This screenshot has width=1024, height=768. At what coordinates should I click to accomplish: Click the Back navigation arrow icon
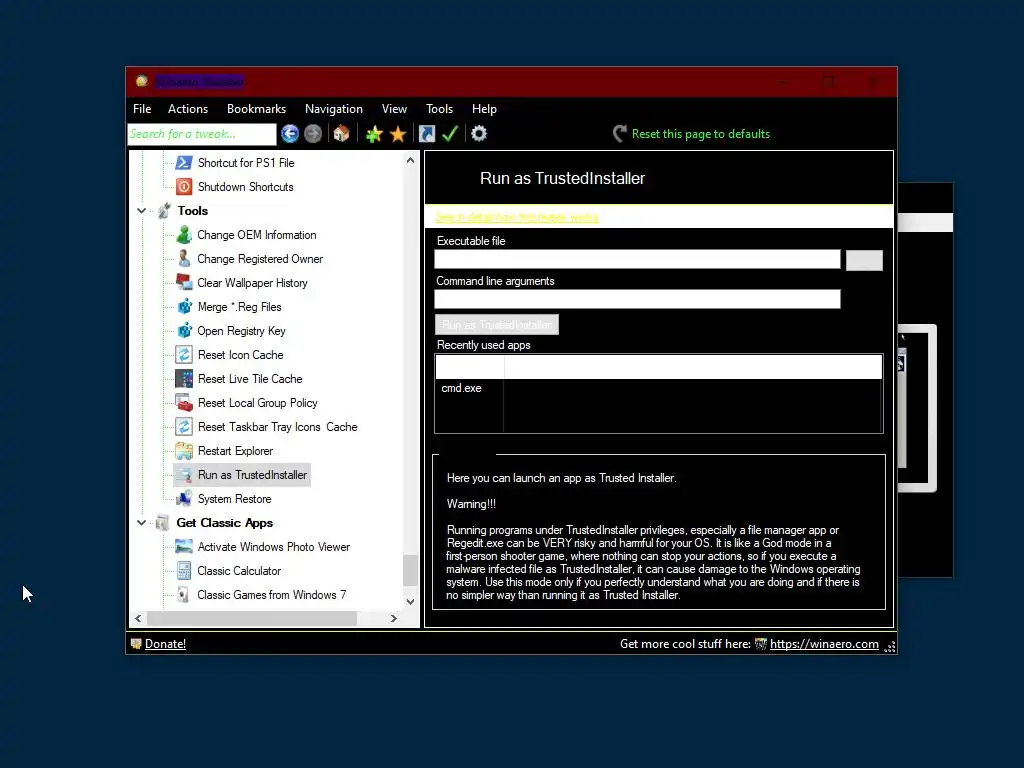click(x=290, y=134)
